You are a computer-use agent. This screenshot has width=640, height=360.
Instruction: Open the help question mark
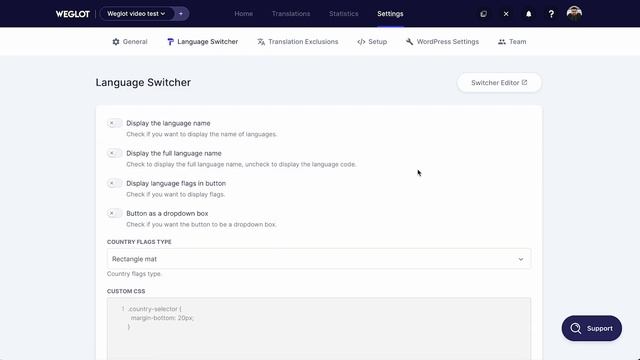pos(551,14)
